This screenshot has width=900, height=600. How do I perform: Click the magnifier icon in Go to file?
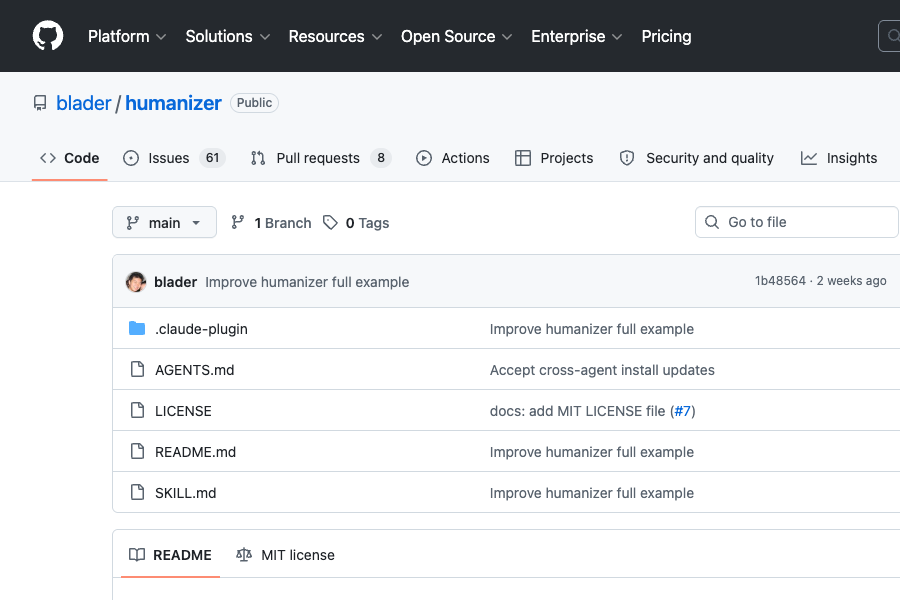(712, 222)
